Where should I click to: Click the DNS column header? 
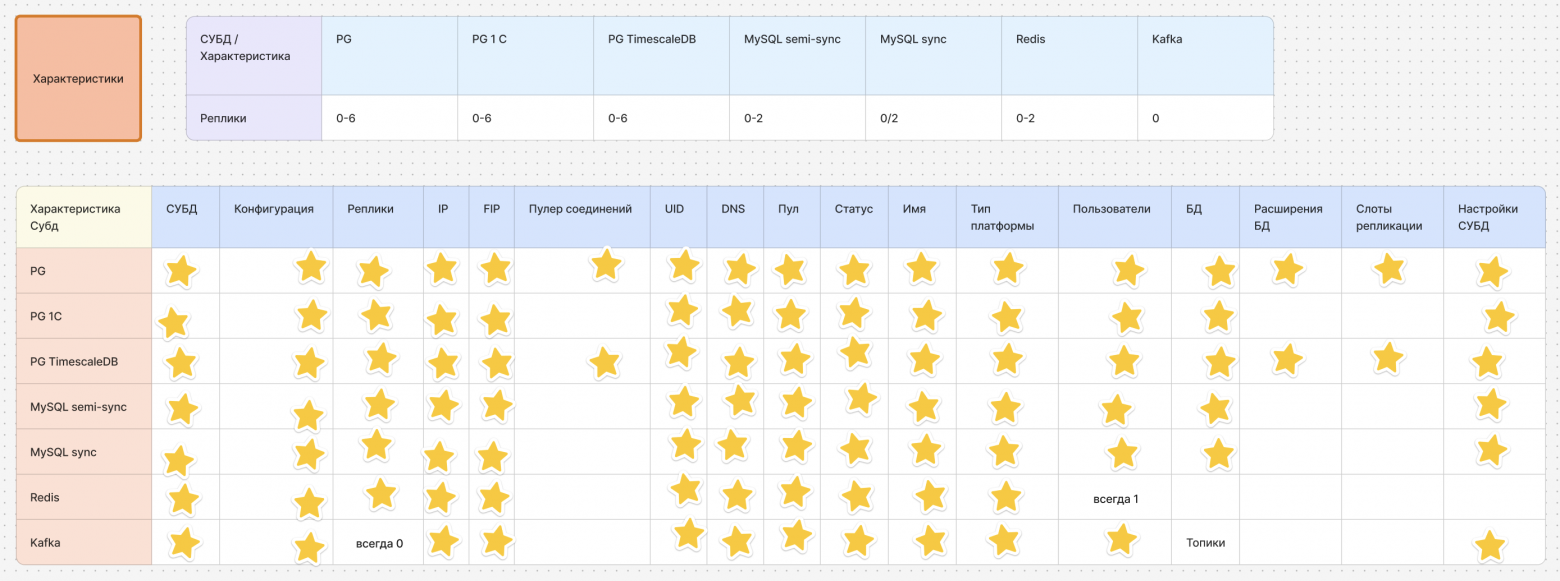(735, 217)
